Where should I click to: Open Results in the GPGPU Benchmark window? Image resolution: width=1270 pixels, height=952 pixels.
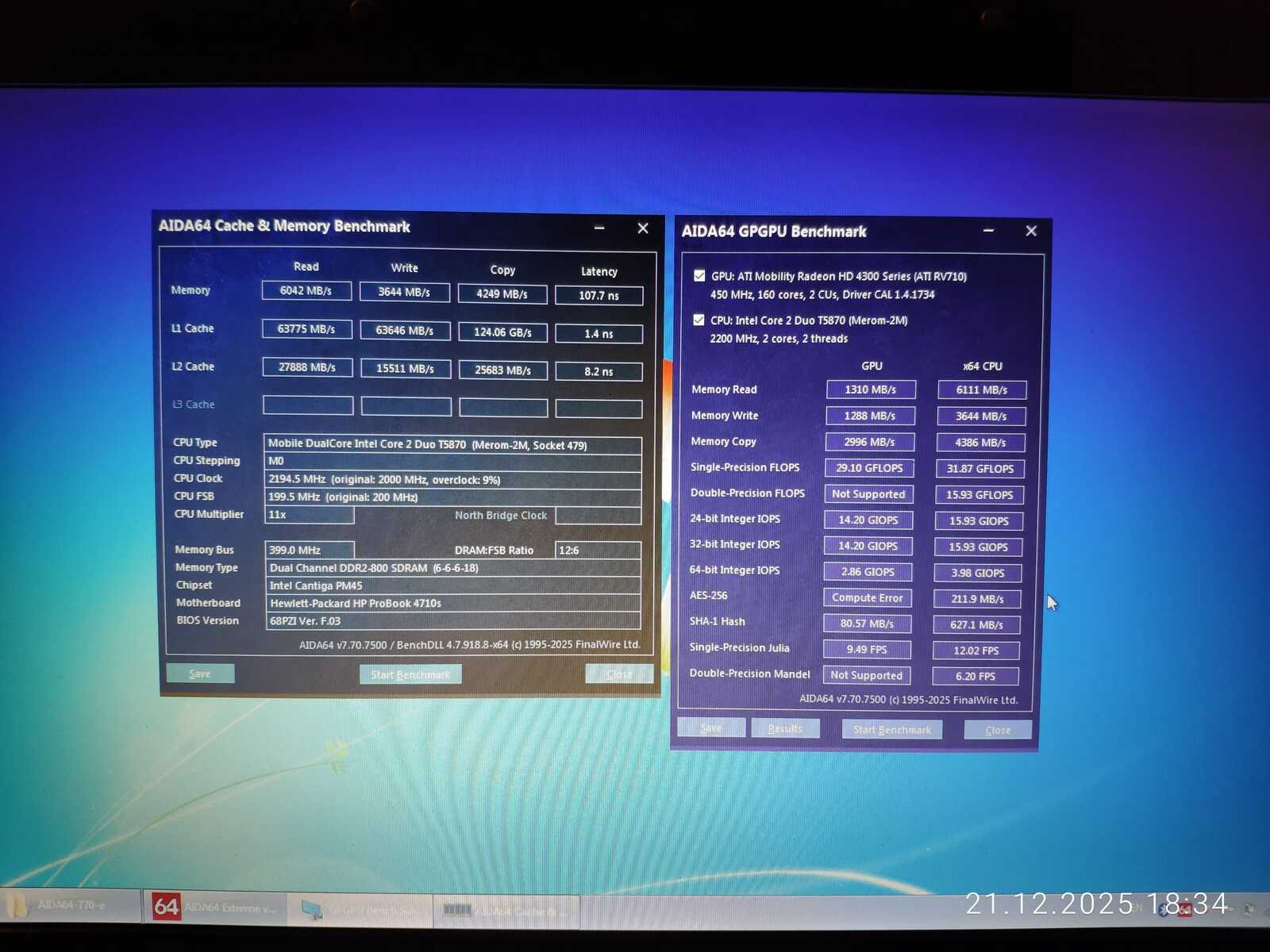(x=785, y=728)
